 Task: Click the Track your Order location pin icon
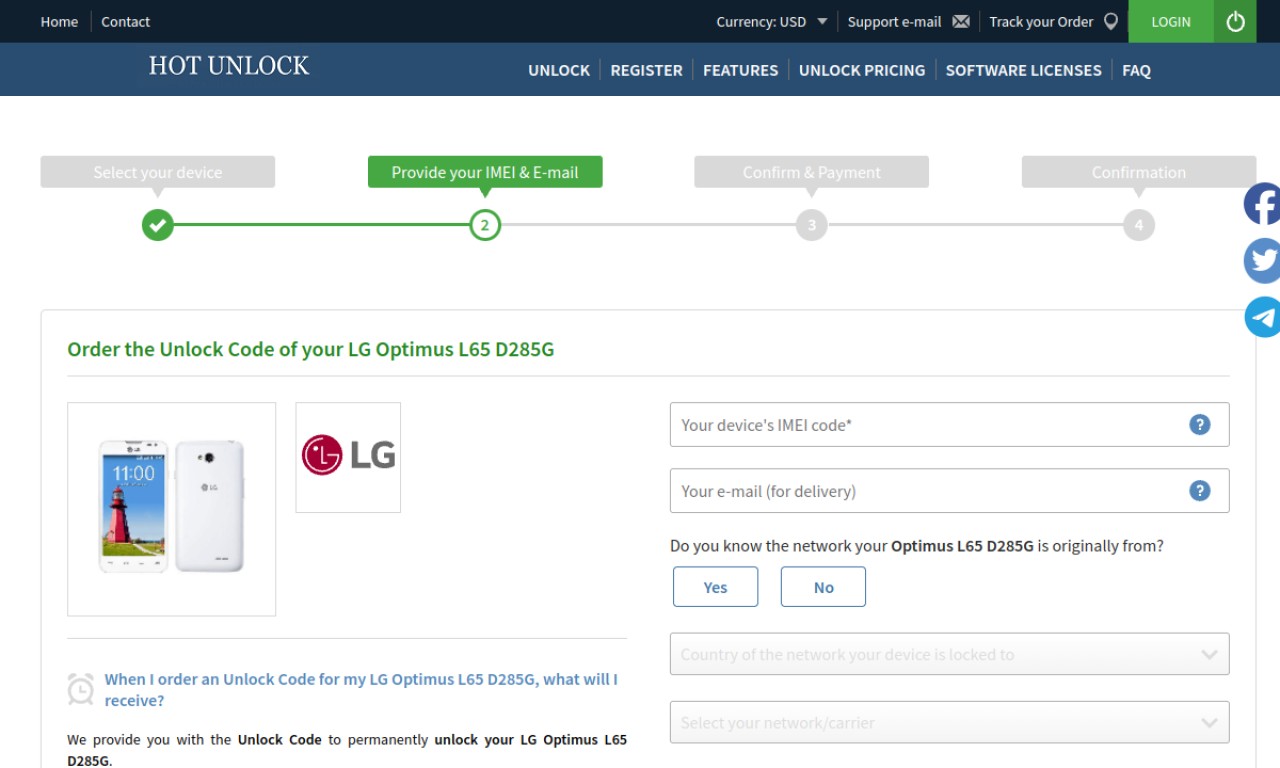click(x=1111, y=21)
